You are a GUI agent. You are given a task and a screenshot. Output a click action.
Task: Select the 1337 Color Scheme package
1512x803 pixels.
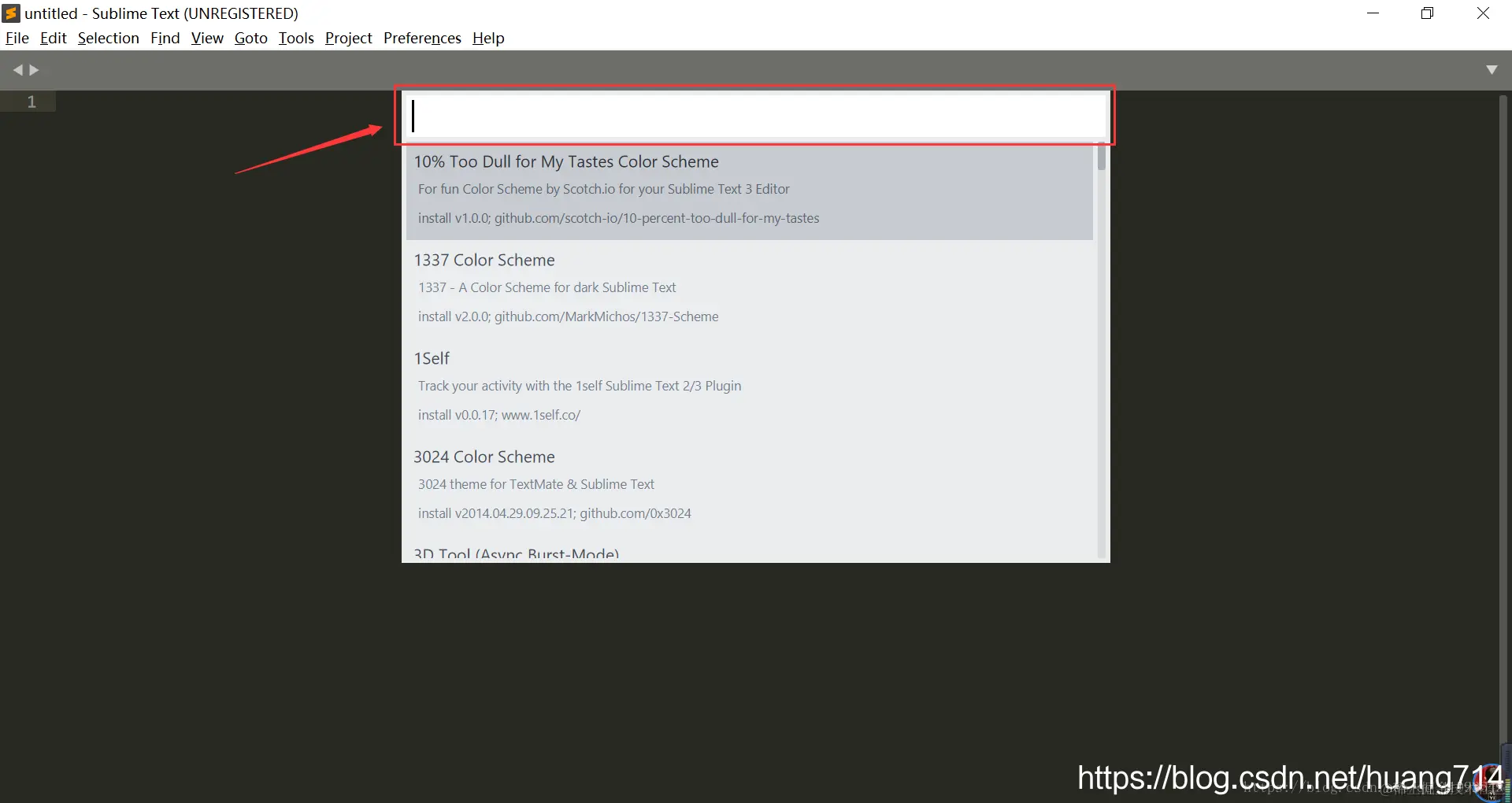pos(750,289)
